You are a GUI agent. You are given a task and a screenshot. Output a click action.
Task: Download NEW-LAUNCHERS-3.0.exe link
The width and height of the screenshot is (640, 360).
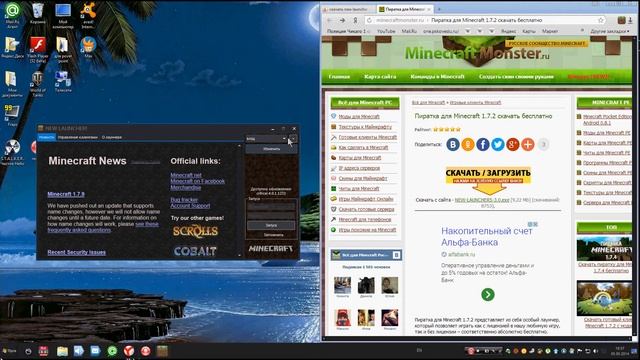click(482, 200)
